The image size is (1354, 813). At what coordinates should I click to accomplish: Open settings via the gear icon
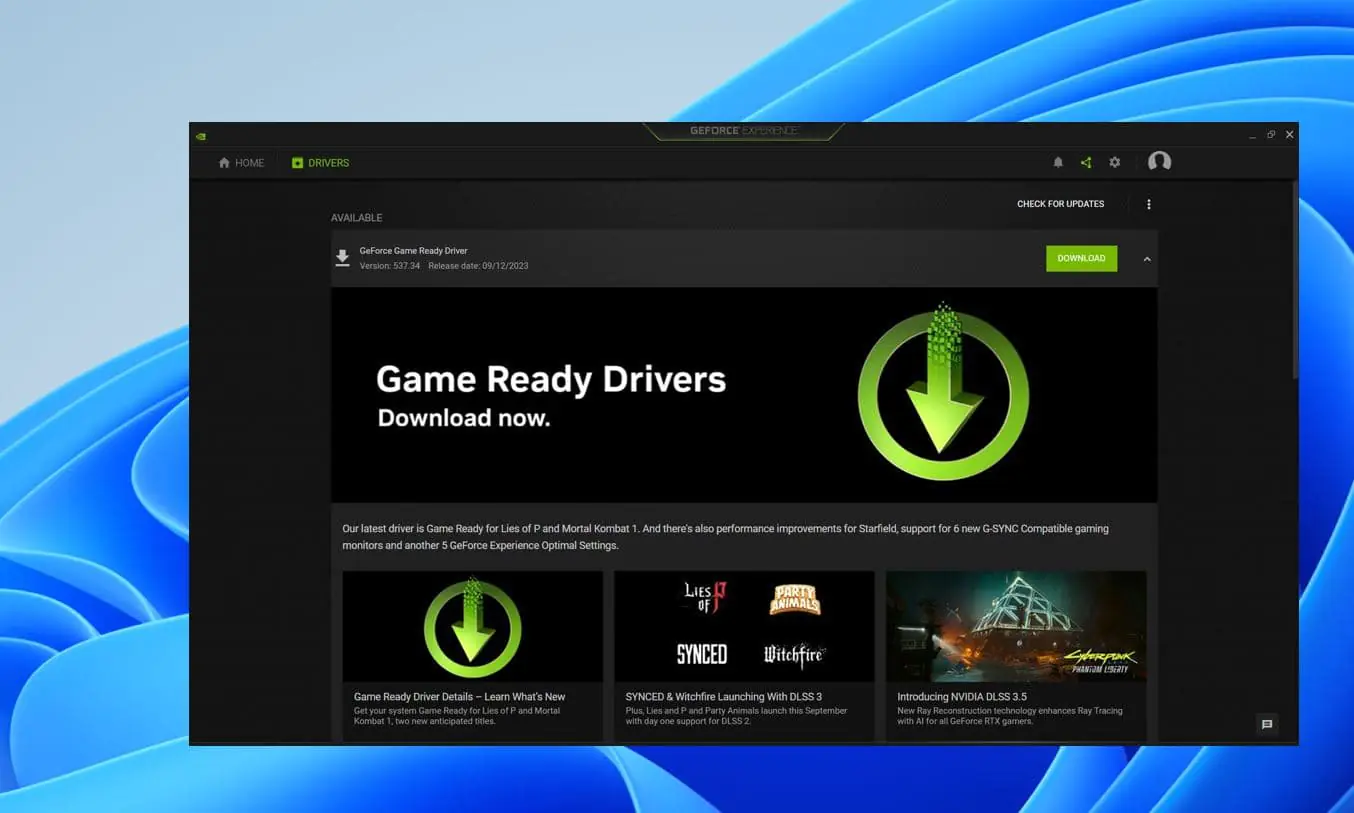click(1115, 163)
